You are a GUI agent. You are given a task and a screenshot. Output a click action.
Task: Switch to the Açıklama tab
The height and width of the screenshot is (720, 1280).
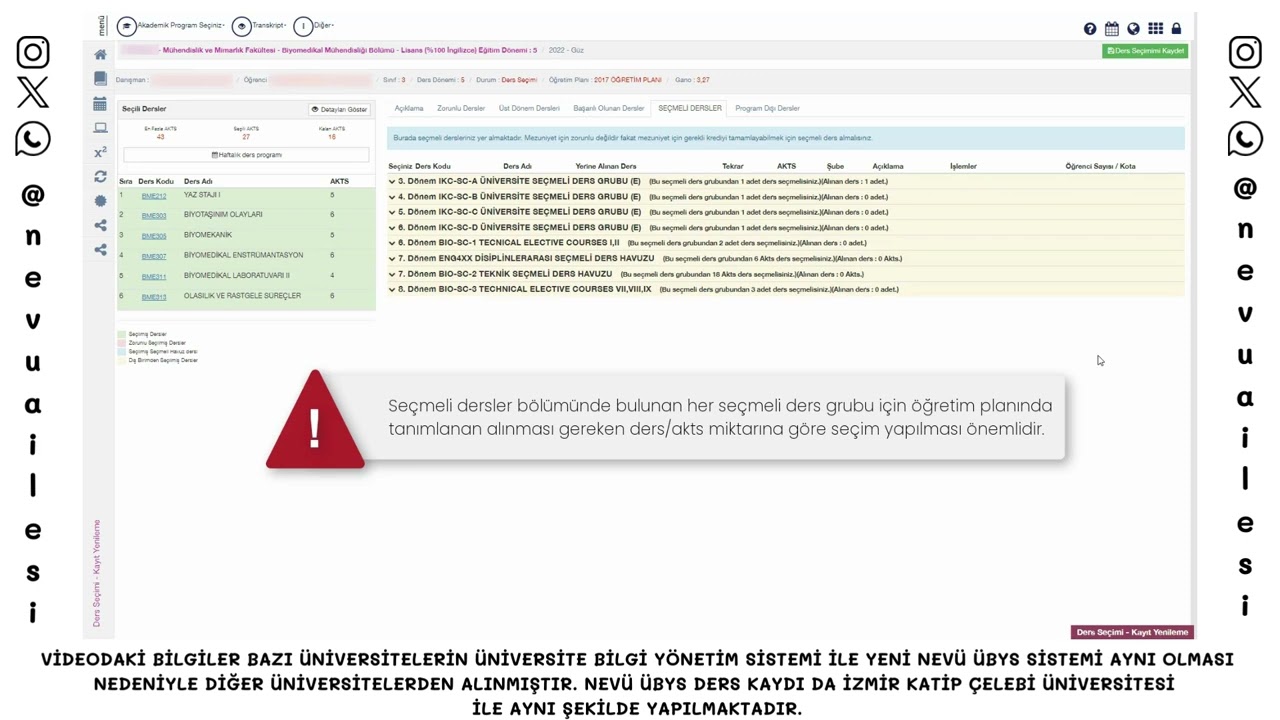click(409, 108)
